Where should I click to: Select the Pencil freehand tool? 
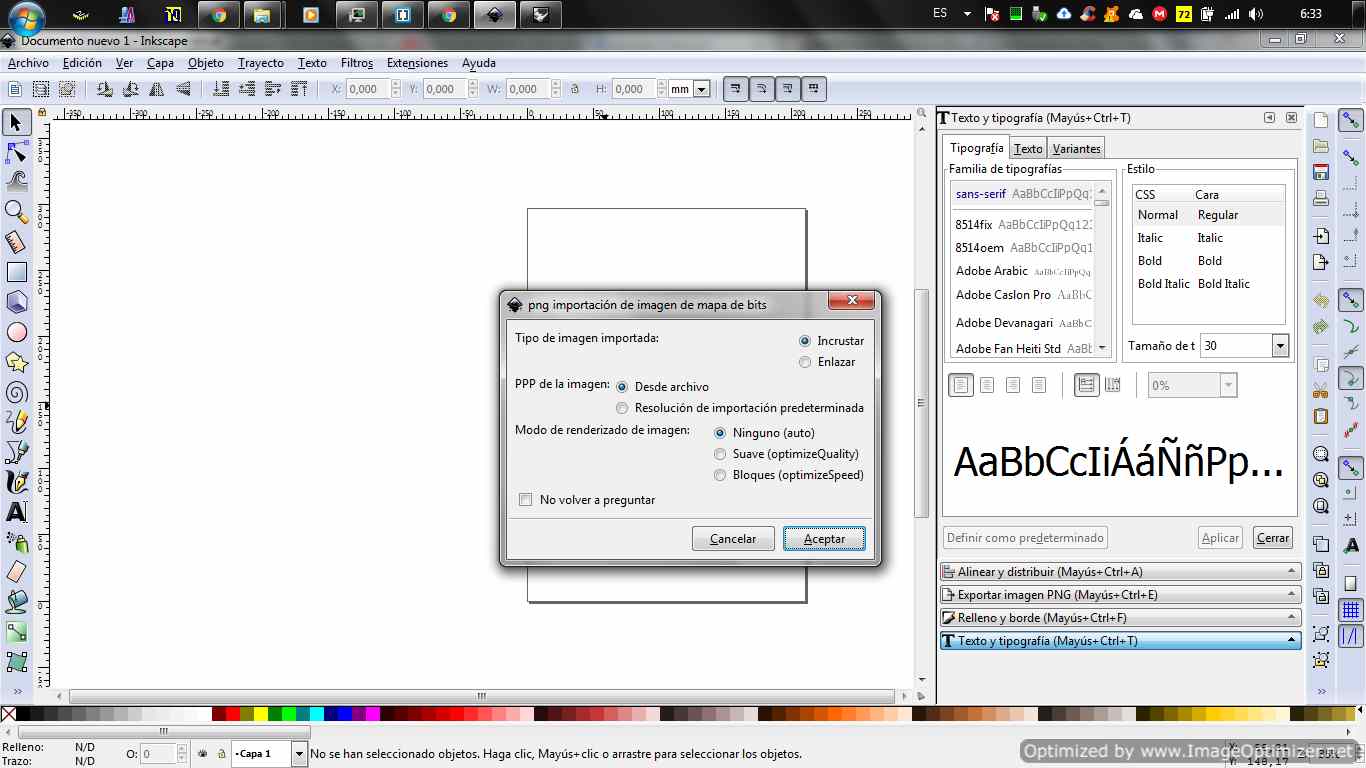coord(16,422)
